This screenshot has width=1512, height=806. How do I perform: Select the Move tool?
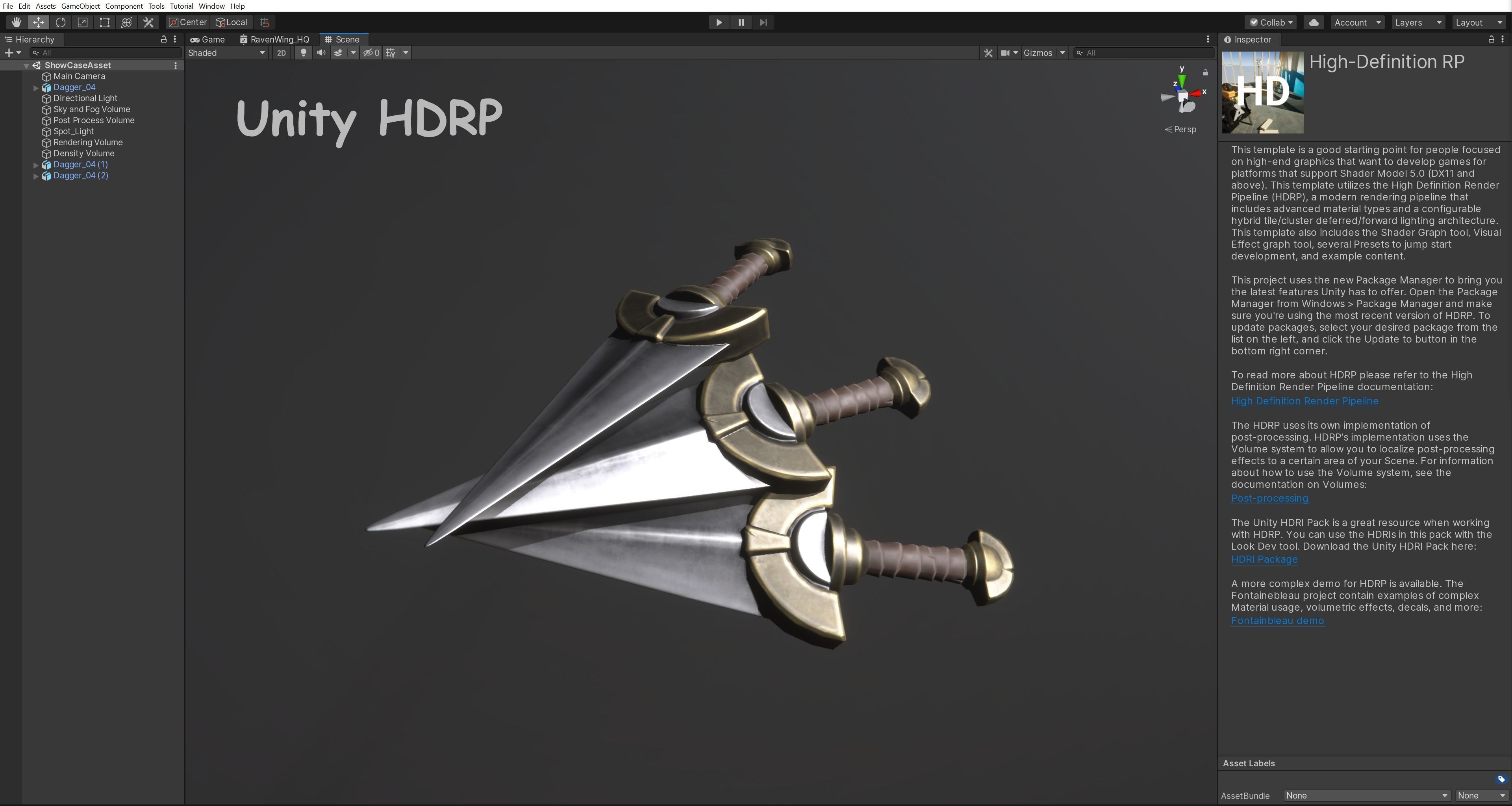tap(38, 22)
